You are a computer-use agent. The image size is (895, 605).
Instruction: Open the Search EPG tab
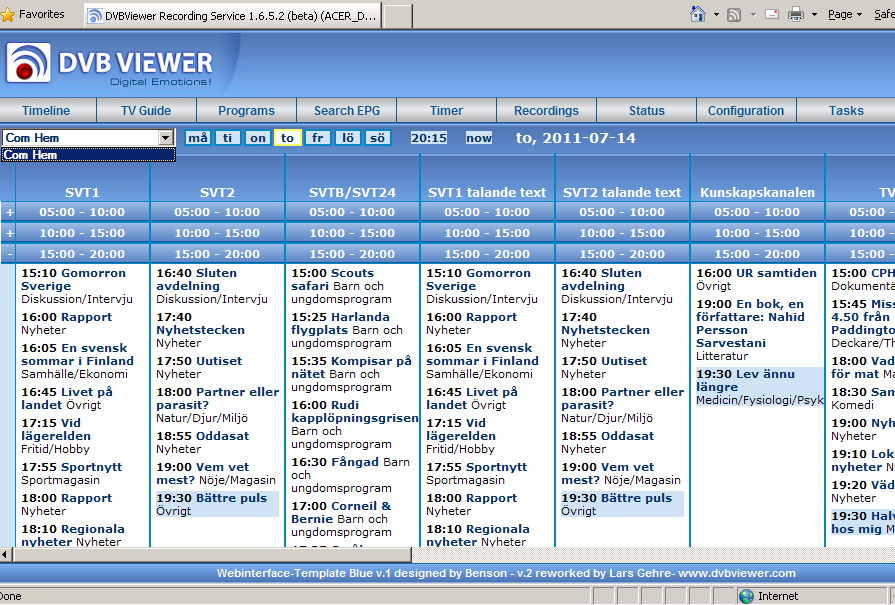(x=346, y=111)
